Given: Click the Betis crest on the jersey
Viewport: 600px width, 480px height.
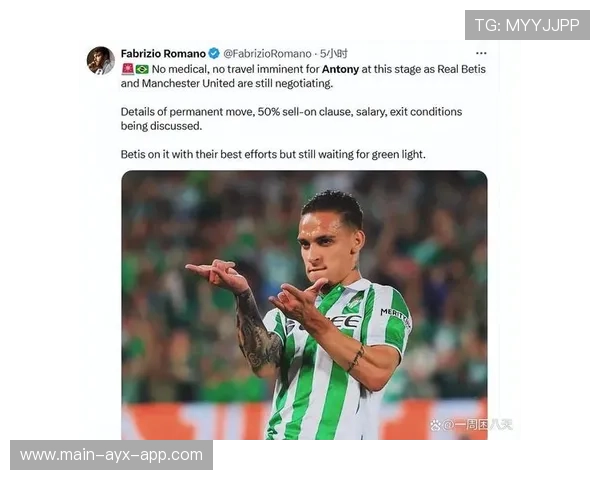Looking at the screenshot, I should (355, 302).
